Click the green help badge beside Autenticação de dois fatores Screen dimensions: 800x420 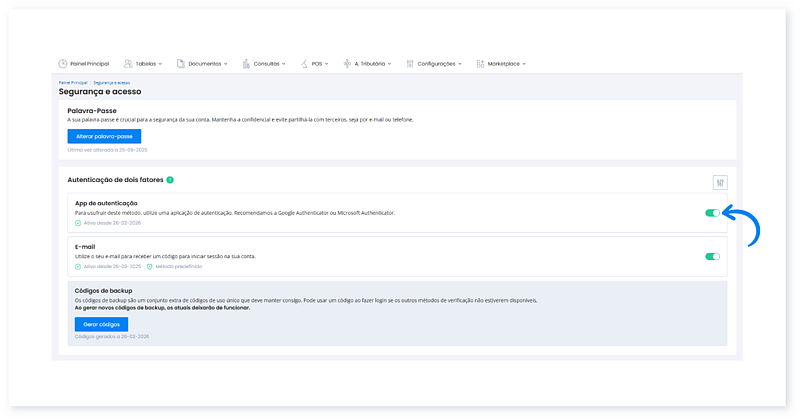(170, 180)
